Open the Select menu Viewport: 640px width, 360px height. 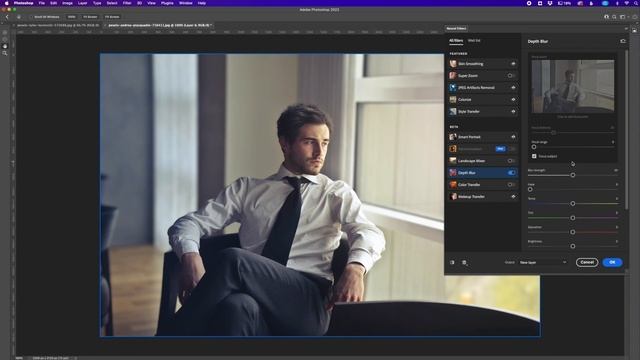pyautogui.click(x=112, y=3)
